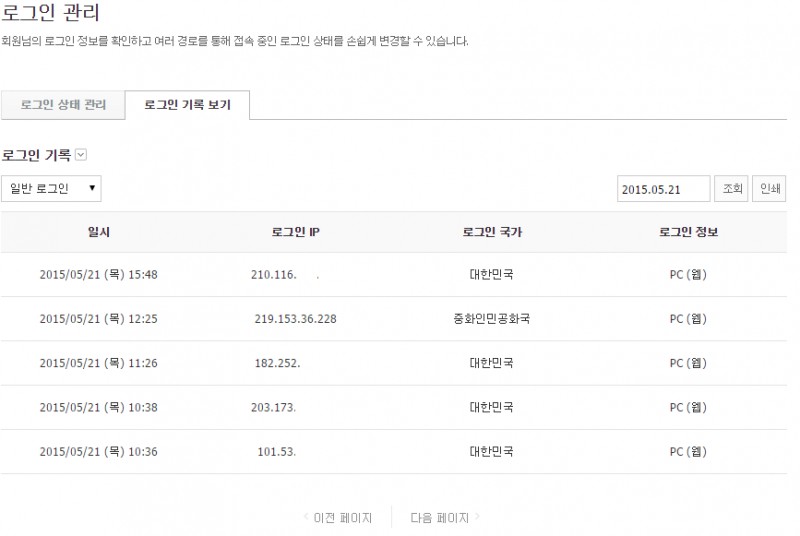Click the 로그인 국가 column header
The height and width of the screenshot is (536, 800).
[x=491, y=232]
